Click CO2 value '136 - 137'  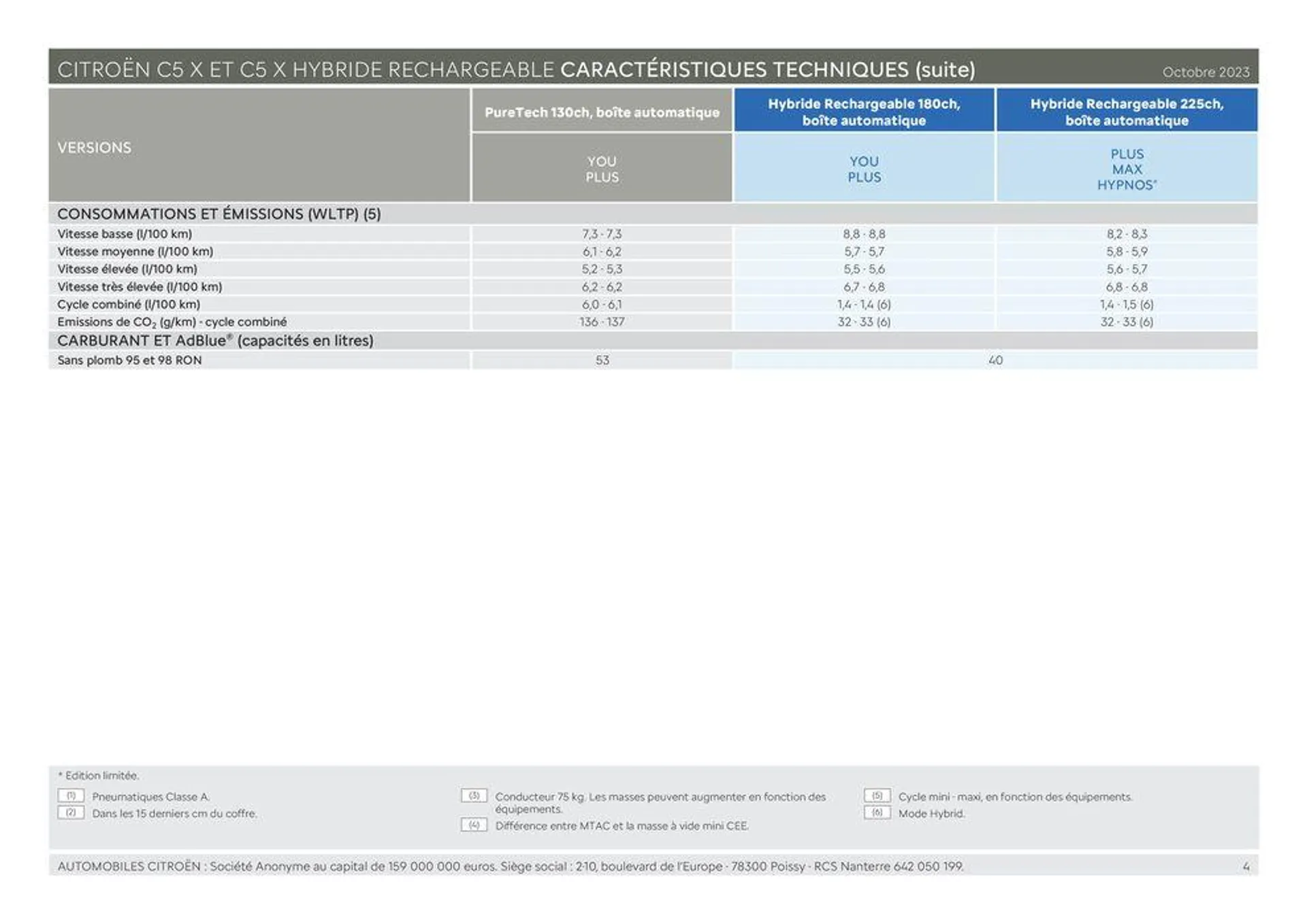click(x=602, y=323)
